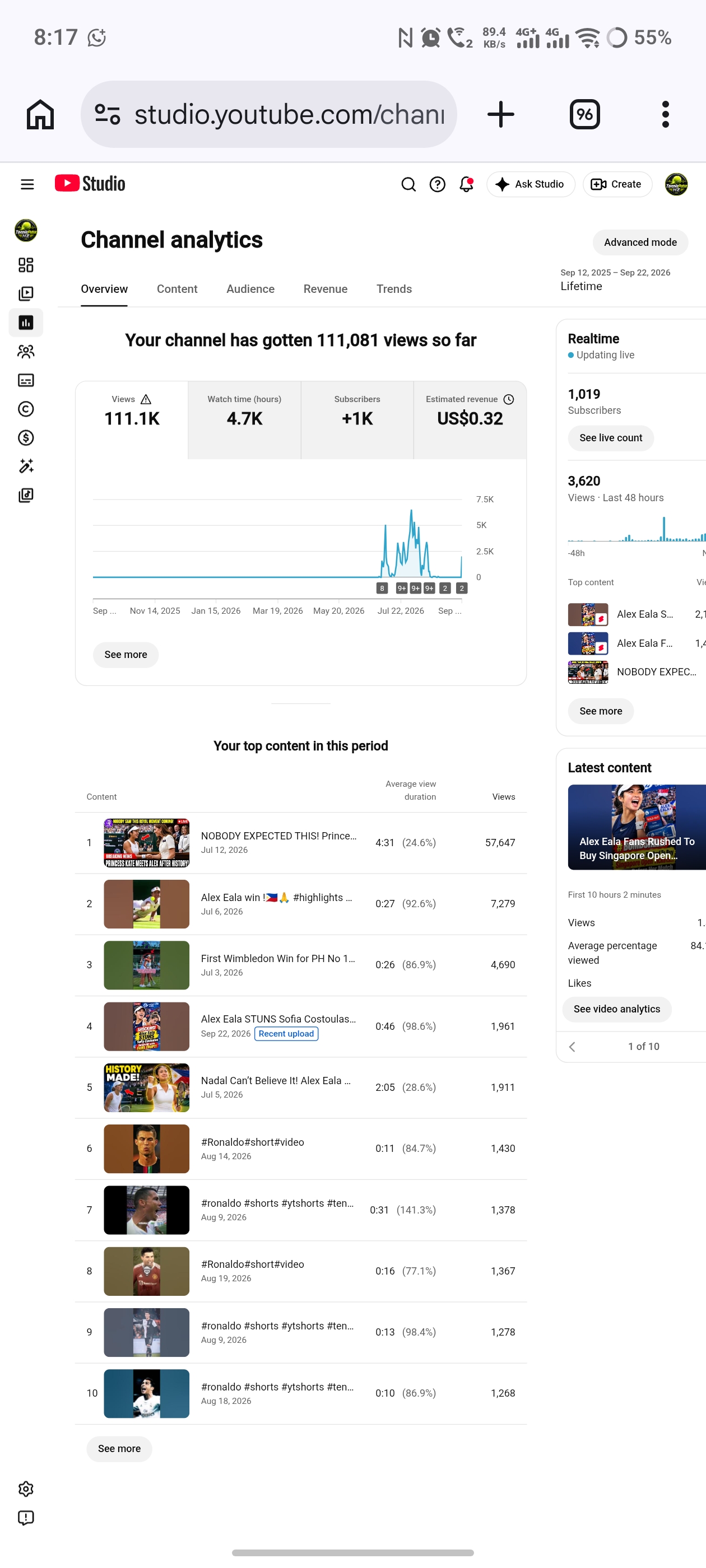The image size is (706, 1568).
Task: Open the notifications bell
Action: 466,184
